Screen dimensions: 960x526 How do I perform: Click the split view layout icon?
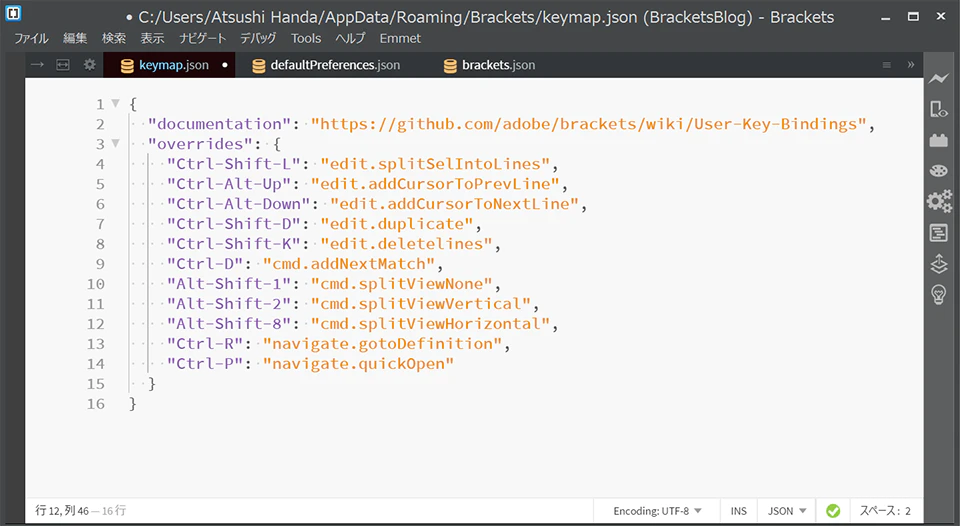(63, 64)
